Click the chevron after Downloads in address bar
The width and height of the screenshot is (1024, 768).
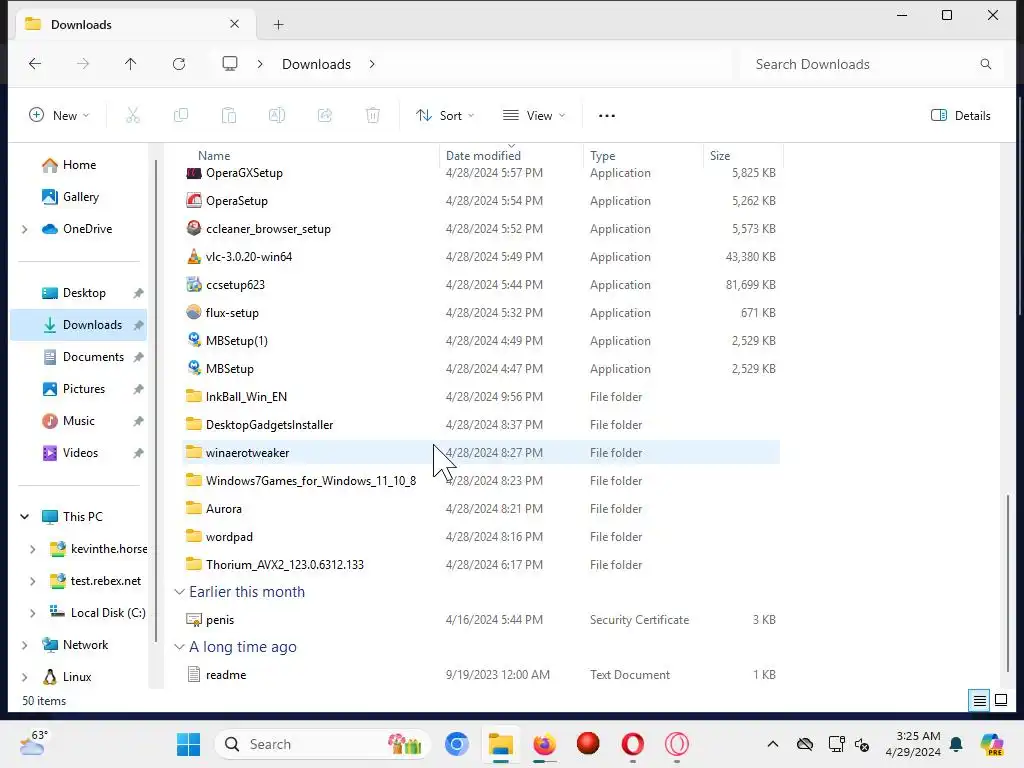pyautogui.click(x=372, y=64)
